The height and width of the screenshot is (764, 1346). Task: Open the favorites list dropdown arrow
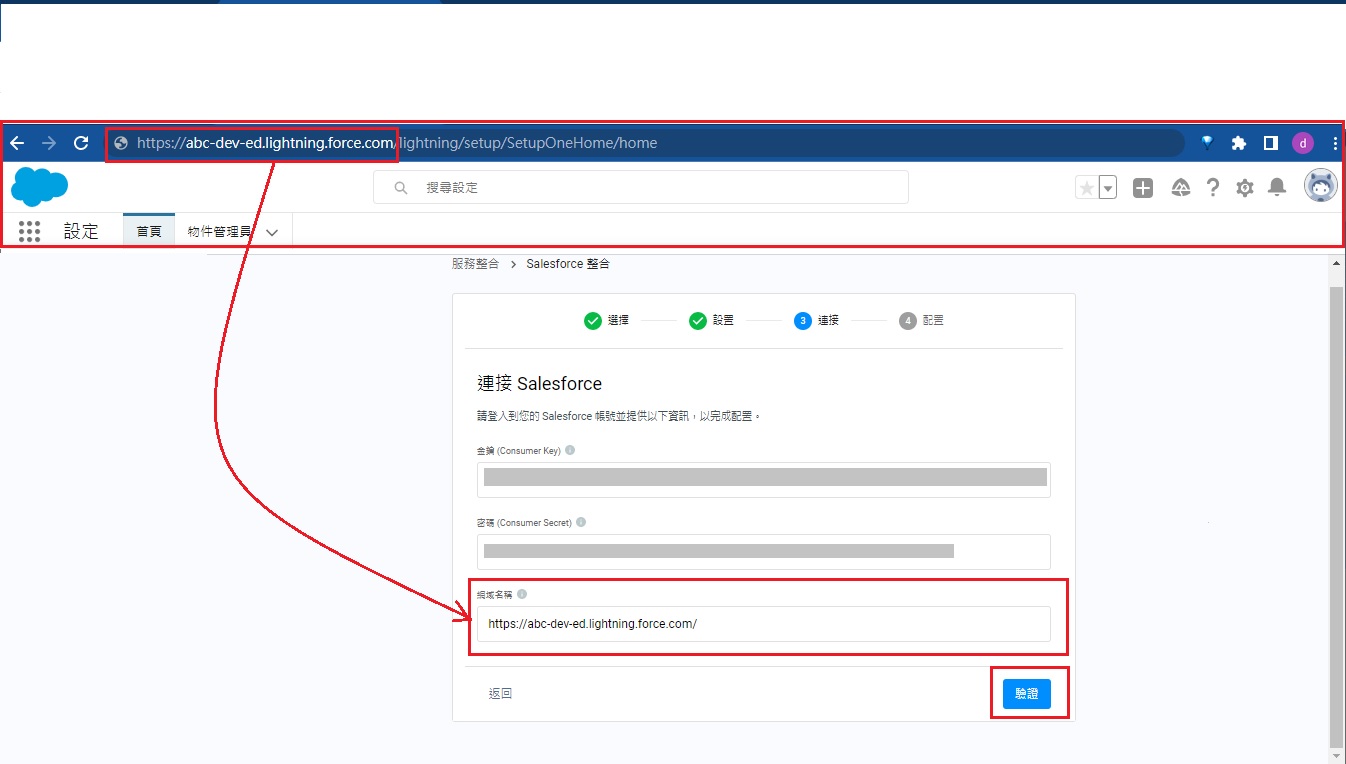tap(1107, 188)
